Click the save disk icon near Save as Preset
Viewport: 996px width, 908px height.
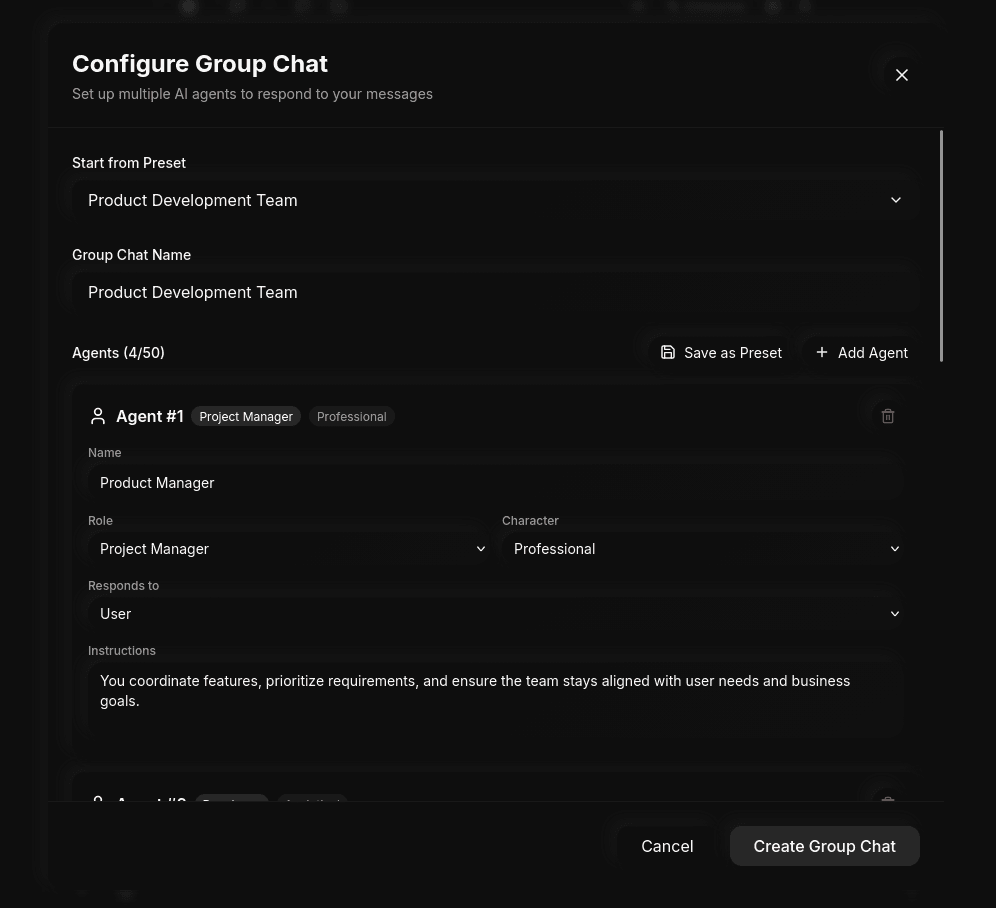(x=668, y=352)
